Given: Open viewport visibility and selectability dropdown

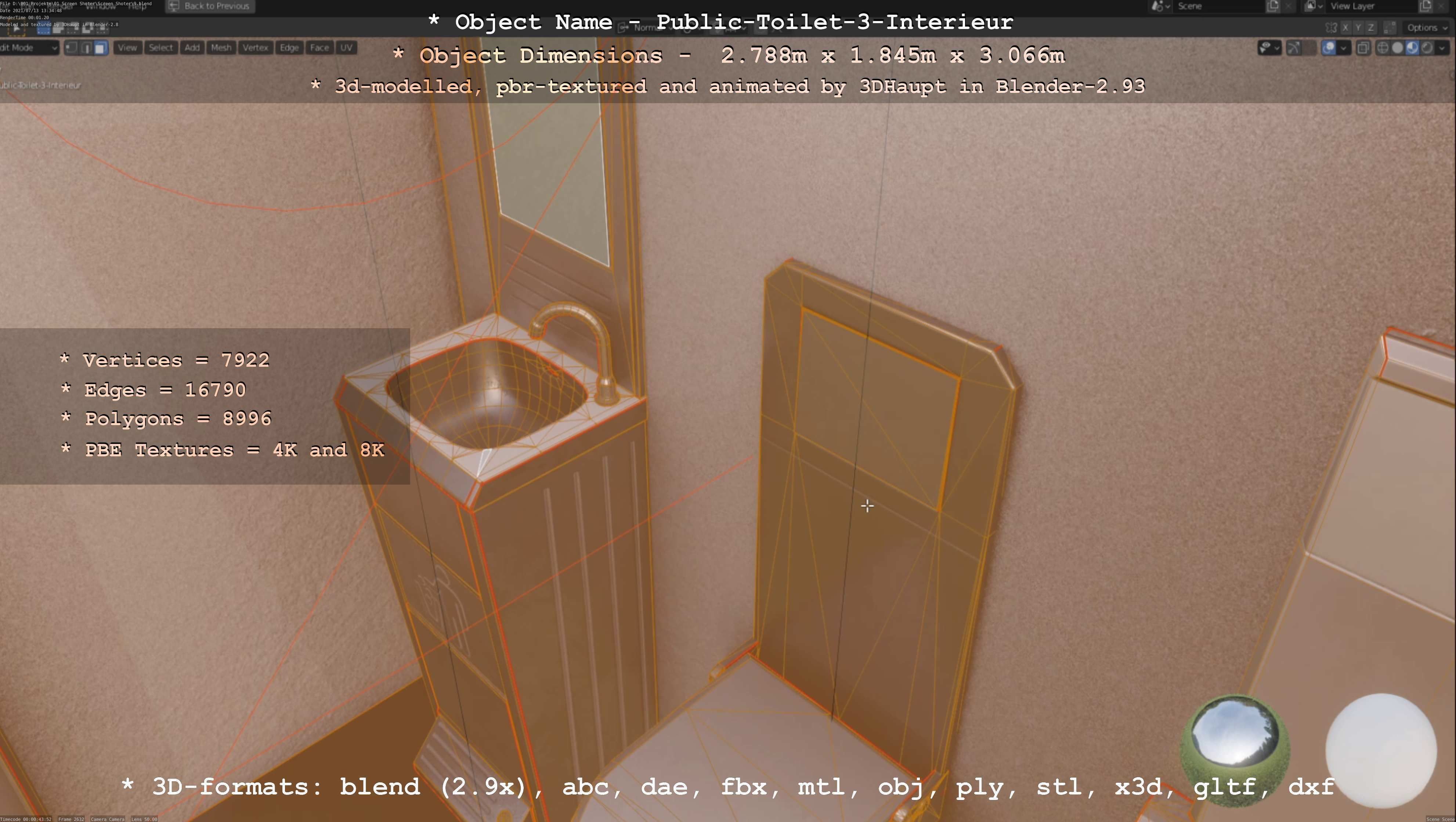Looking at the screenshot, I should point(1269,48).
